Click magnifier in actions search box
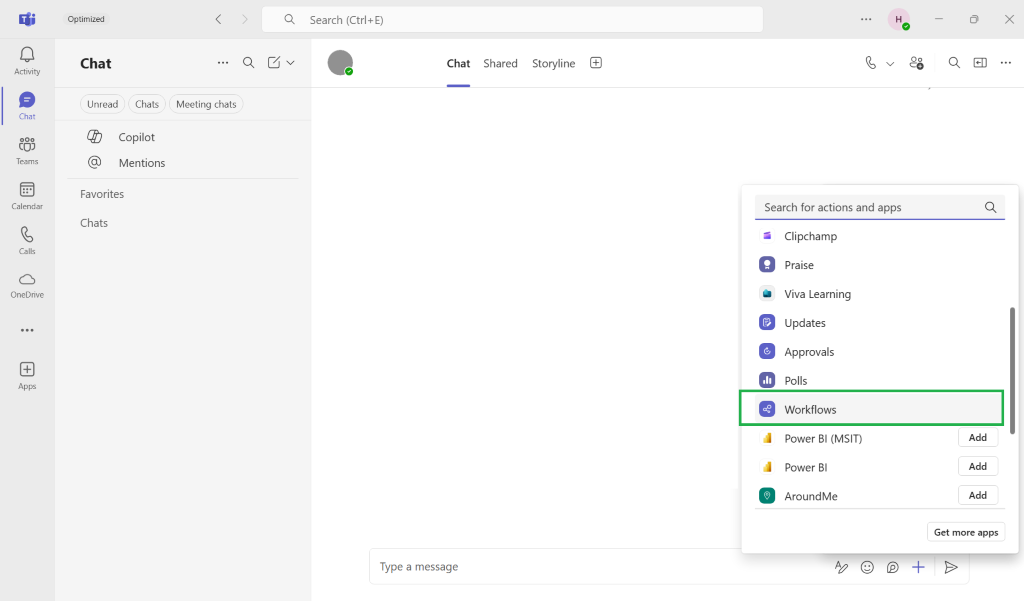Image resolution: width=1024 pixels, height=601 pixels. (990, 207)
